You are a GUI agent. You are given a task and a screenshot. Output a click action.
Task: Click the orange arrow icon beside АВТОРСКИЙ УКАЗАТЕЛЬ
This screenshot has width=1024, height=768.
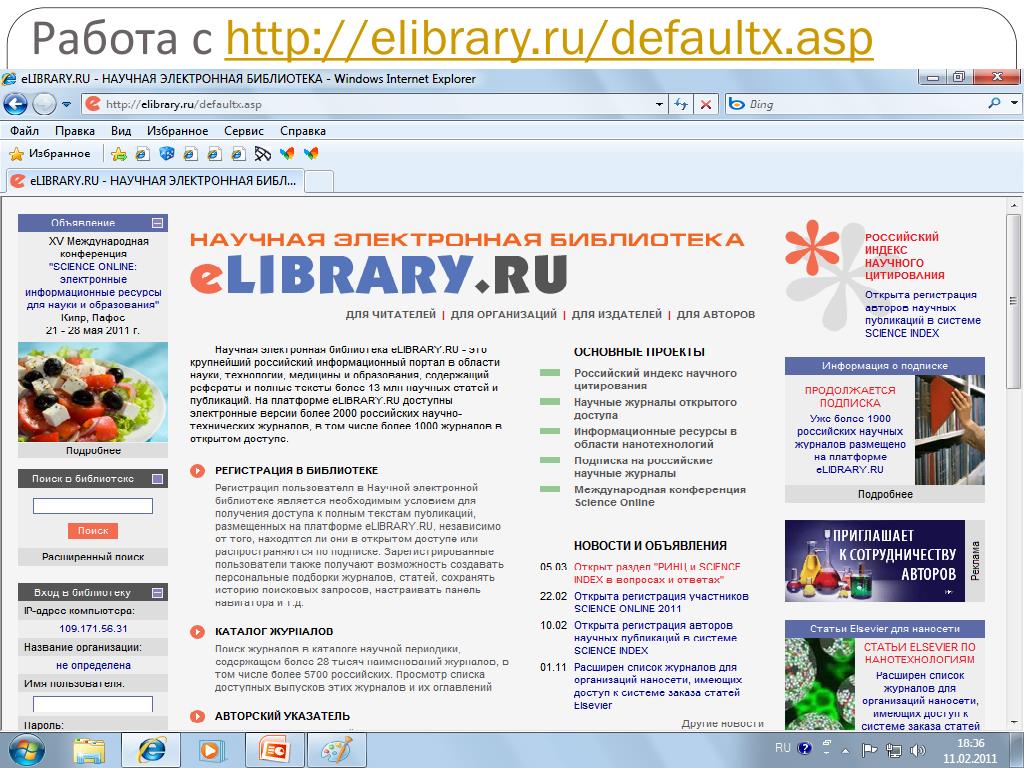pyautogui.click(x=197, y=716)
